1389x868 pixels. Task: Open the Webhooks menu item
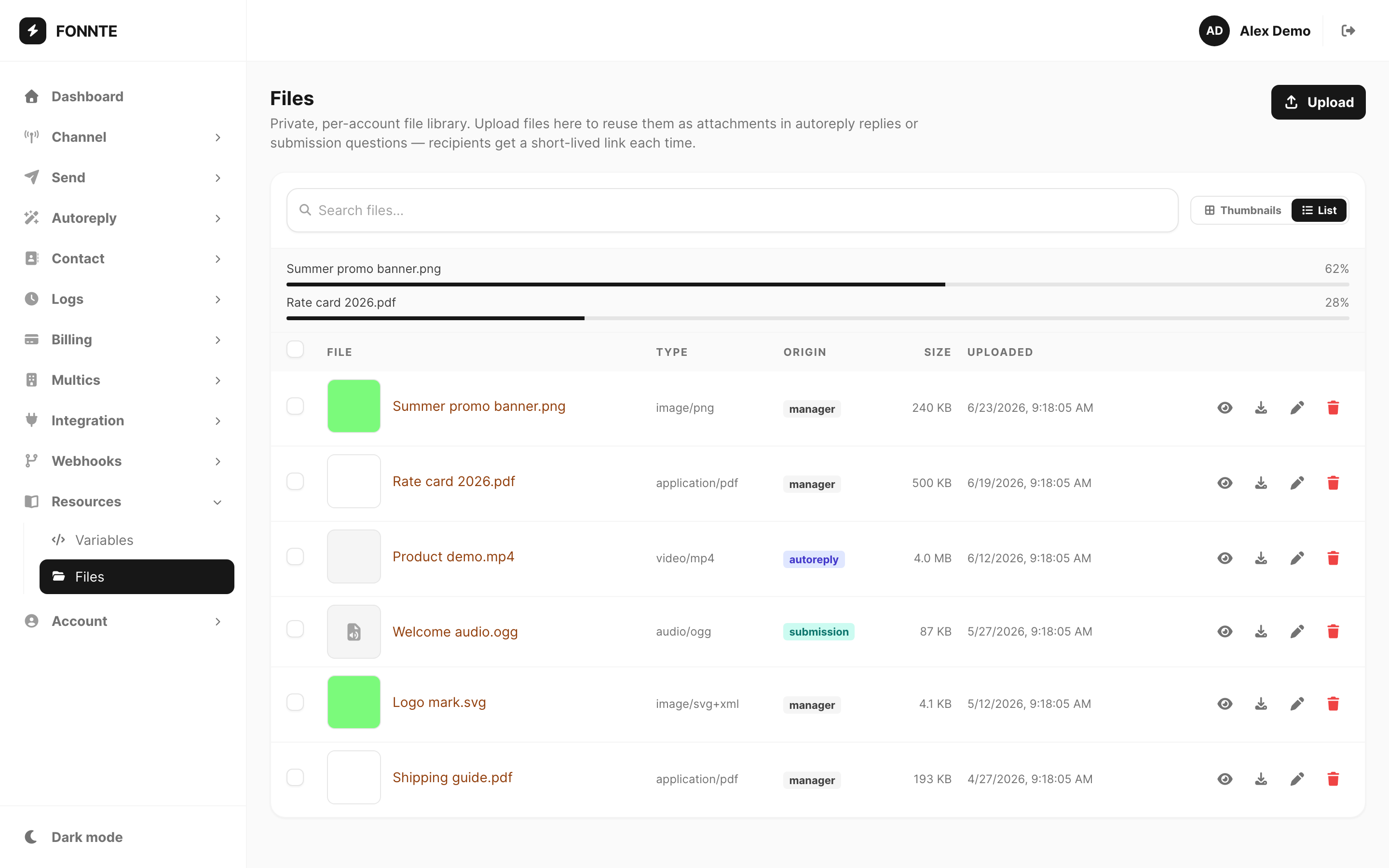(x=123, y=461)
